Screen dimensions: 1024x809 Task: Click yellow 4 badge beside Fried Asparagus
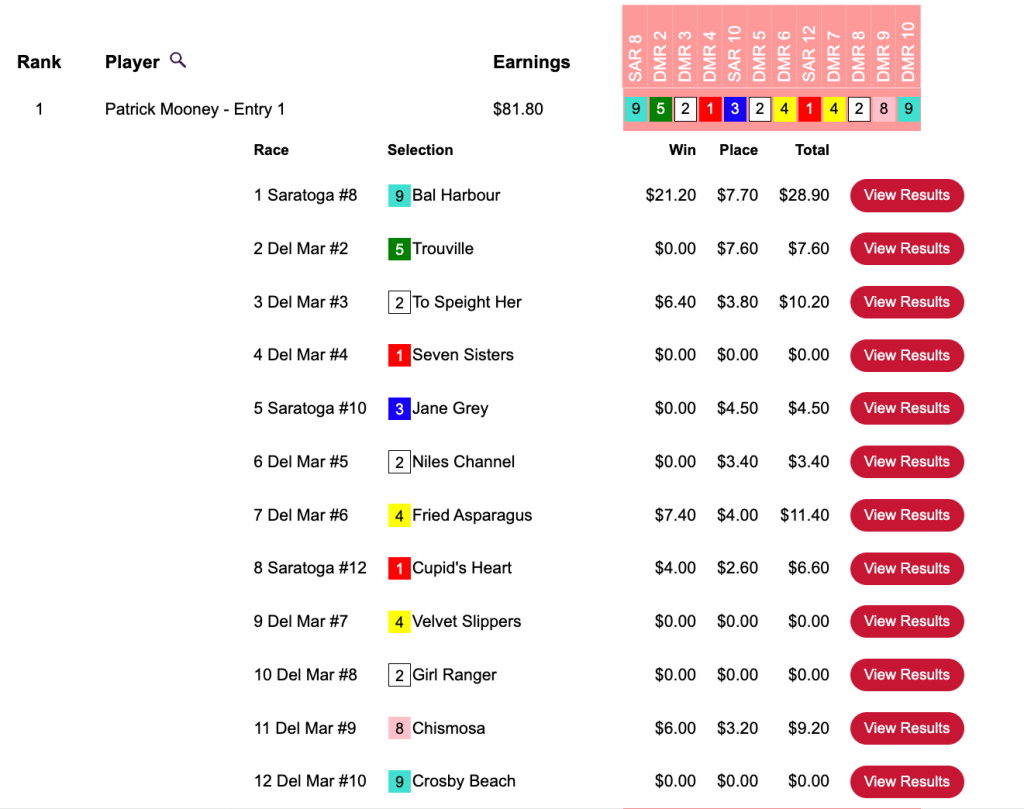(399, 516)
